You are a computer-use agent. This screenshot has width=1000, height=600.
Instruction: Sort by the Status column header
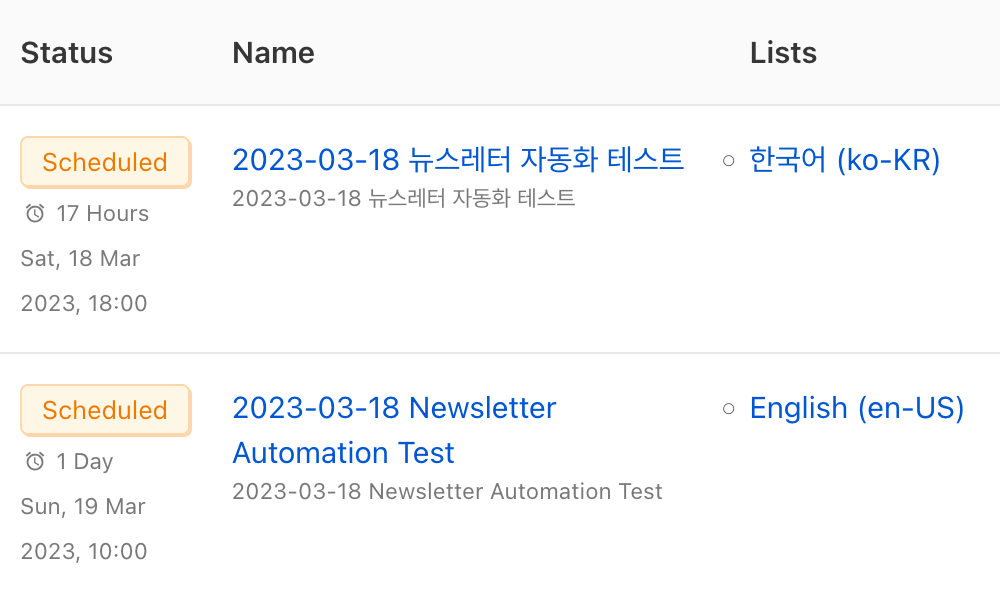[67, 53]
